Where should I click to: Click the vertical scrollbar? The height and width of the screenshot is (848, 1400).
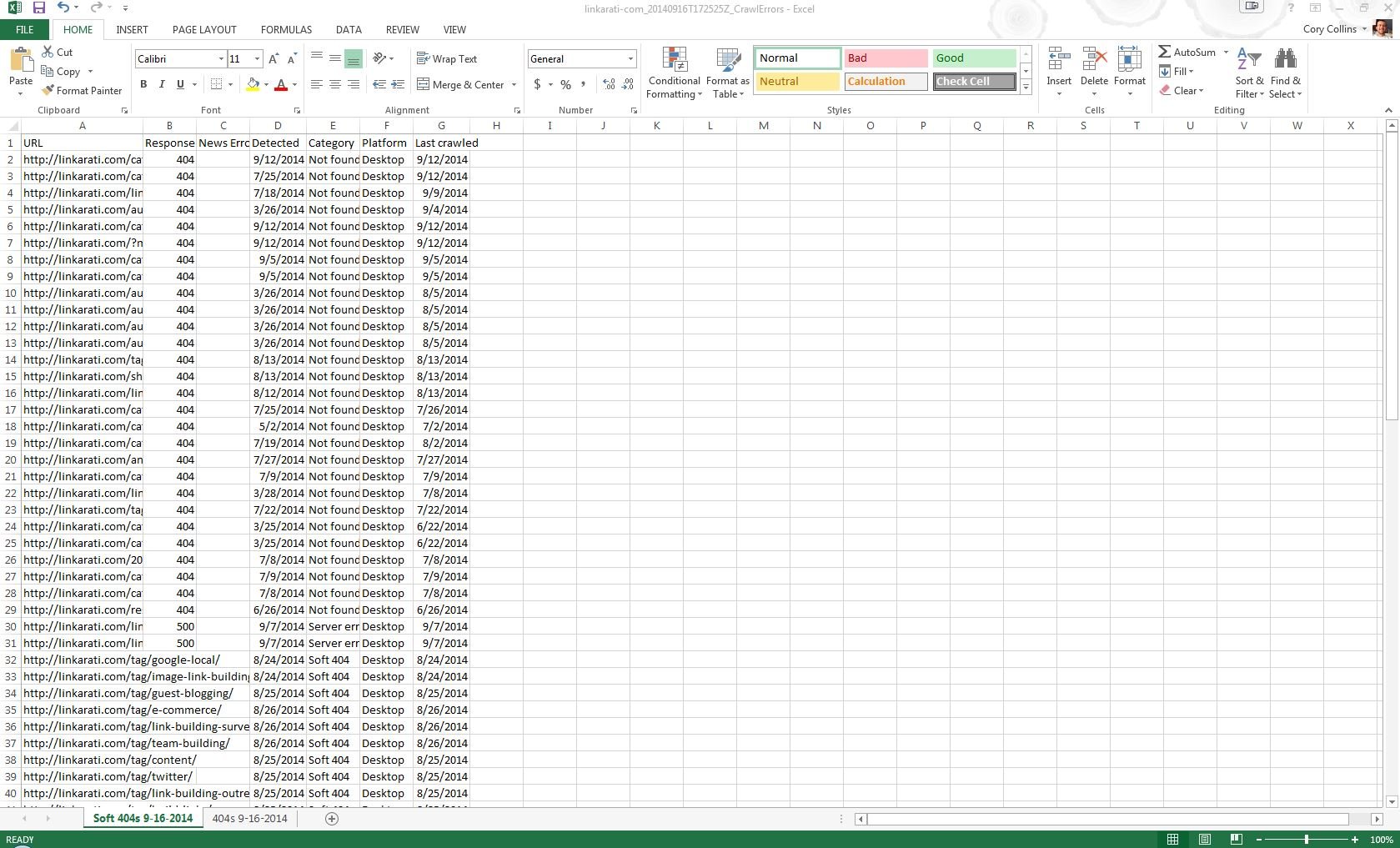click(1391, 275)
